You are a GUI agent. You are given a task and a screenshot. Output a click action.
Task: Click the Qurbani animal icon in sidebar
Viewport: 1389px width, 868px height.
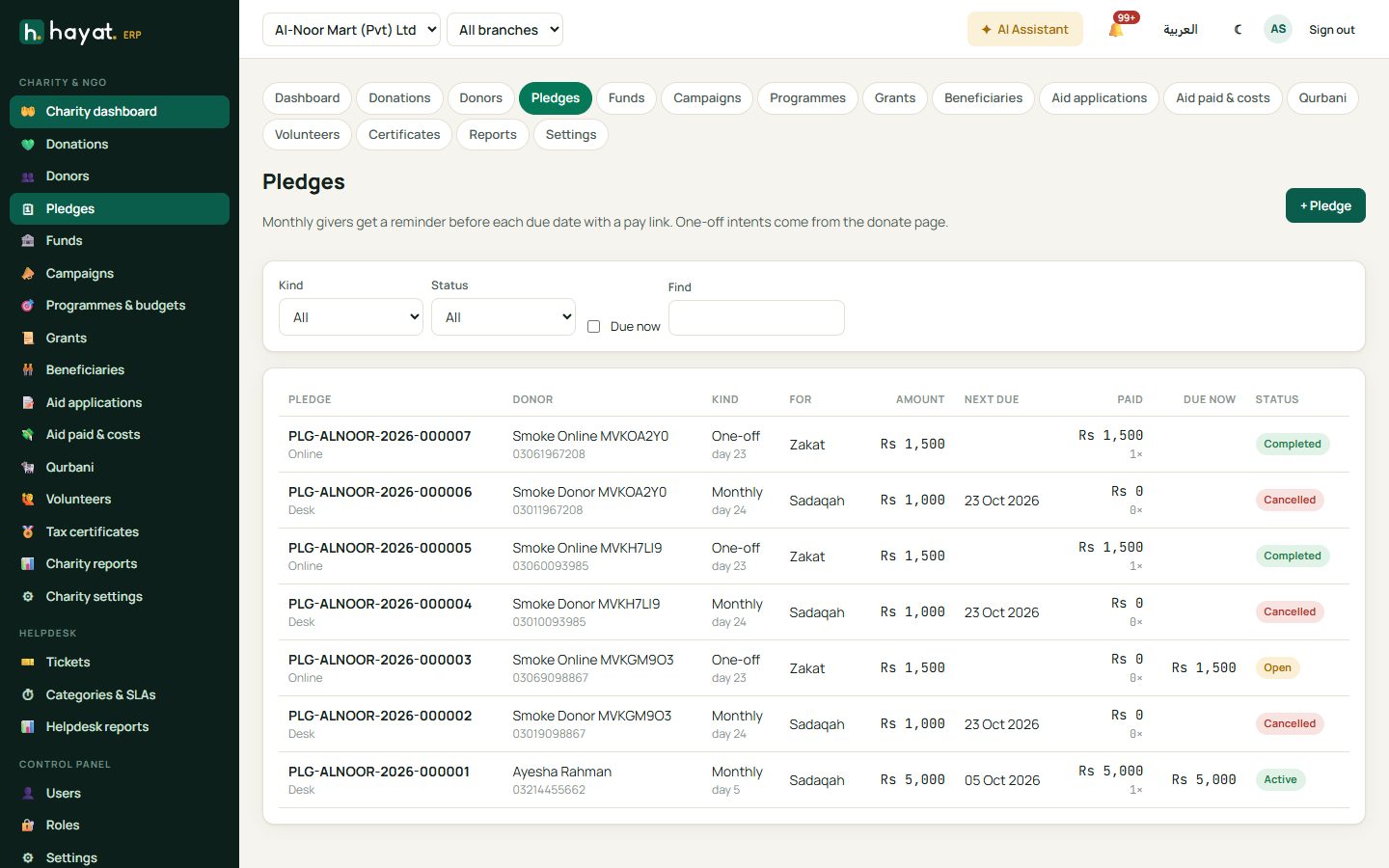coord(28,468)
